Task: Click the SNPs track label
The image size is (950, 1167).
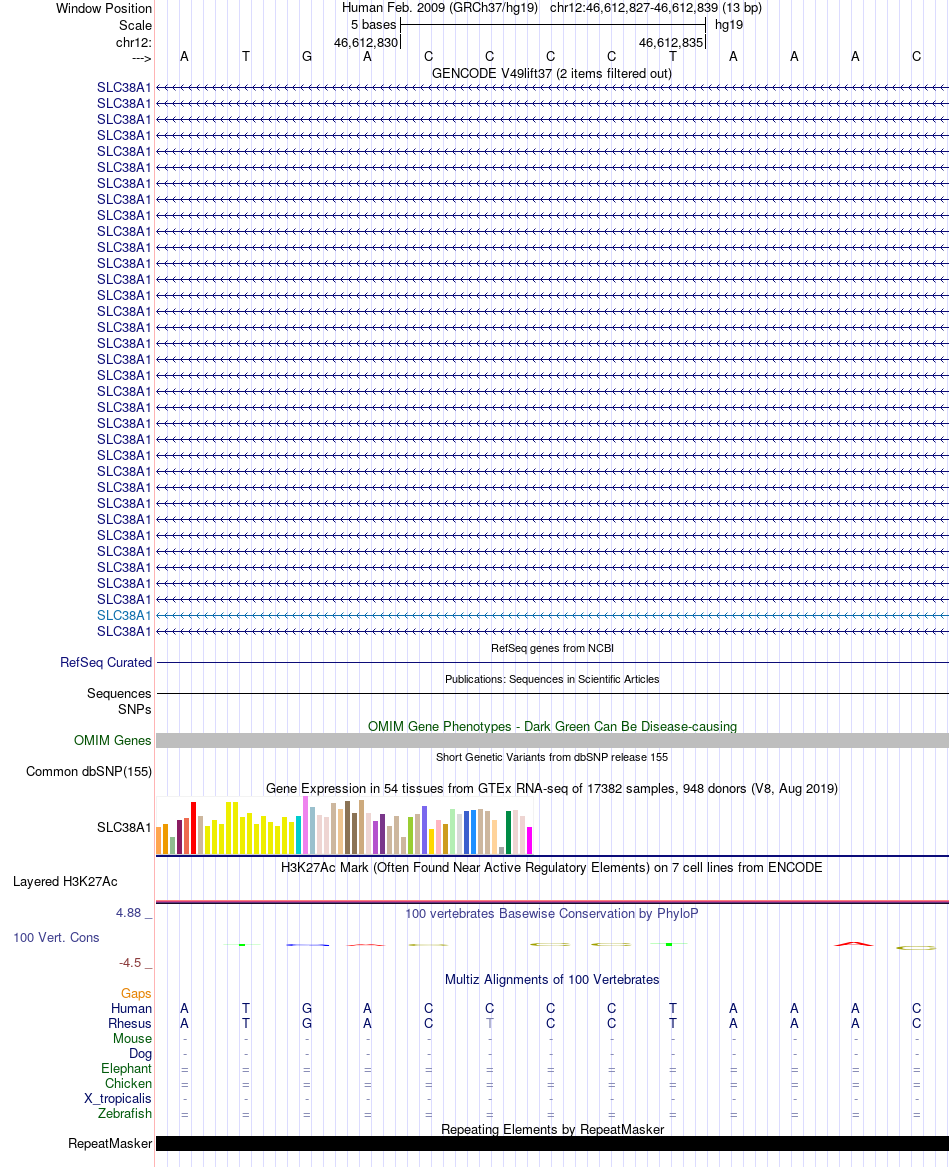Action: coord(135,709)
